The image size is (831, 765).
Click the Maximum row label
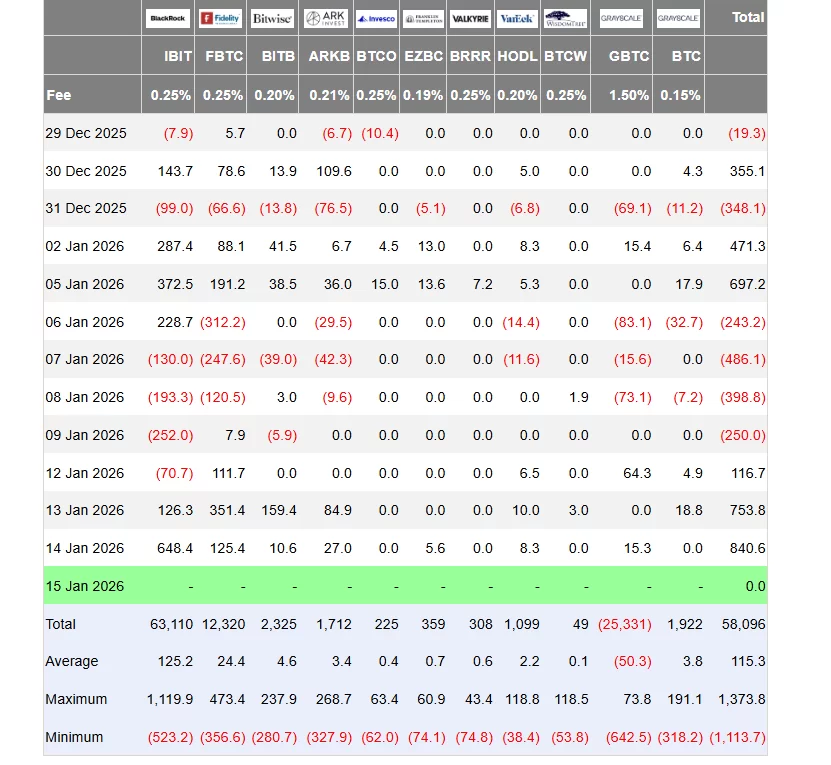pos(76,699)
